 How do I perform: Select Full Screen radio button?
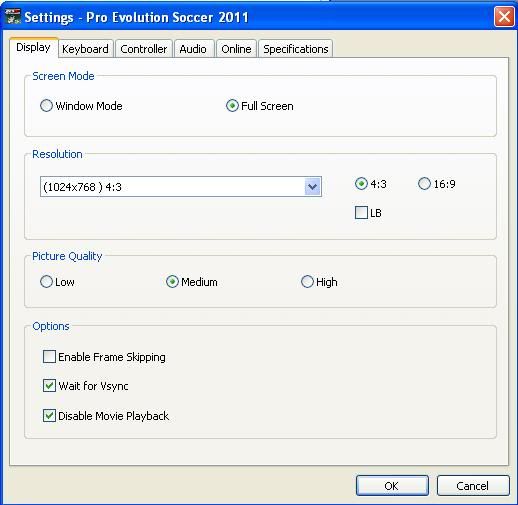[232, 106]
